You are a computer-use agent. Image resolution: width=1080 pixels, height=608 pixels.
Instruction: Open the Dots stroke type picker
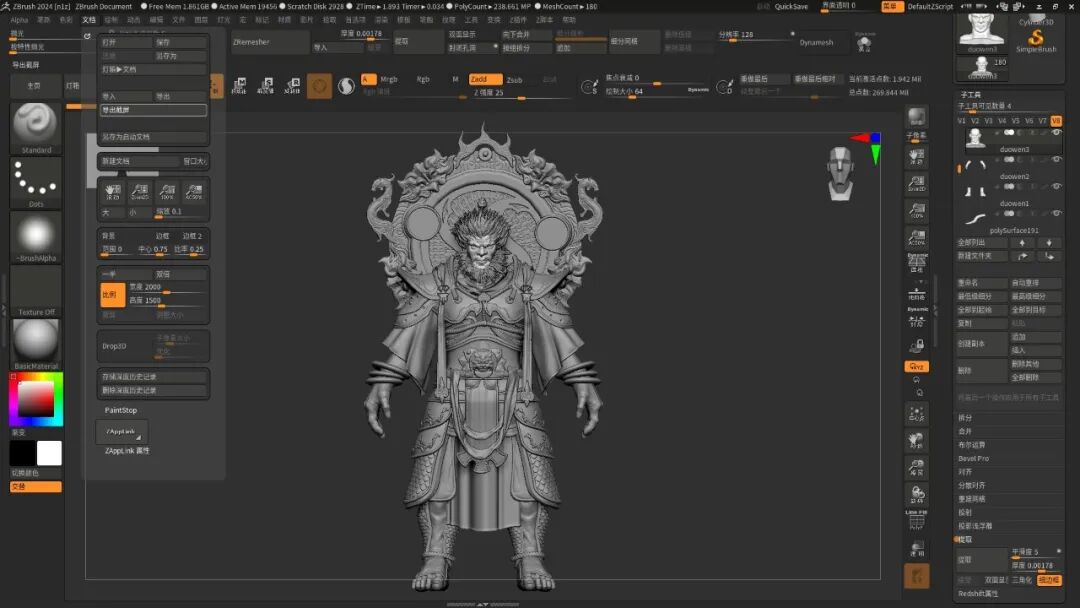coord(35,178)
